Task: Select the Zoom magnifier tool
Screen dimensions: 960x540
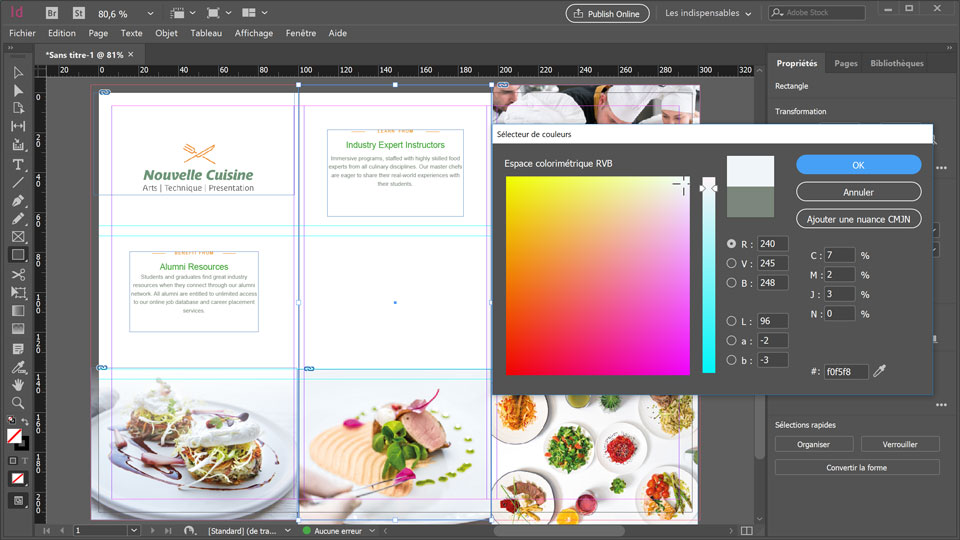Action: pyautogui.click(x=18, y=402)
